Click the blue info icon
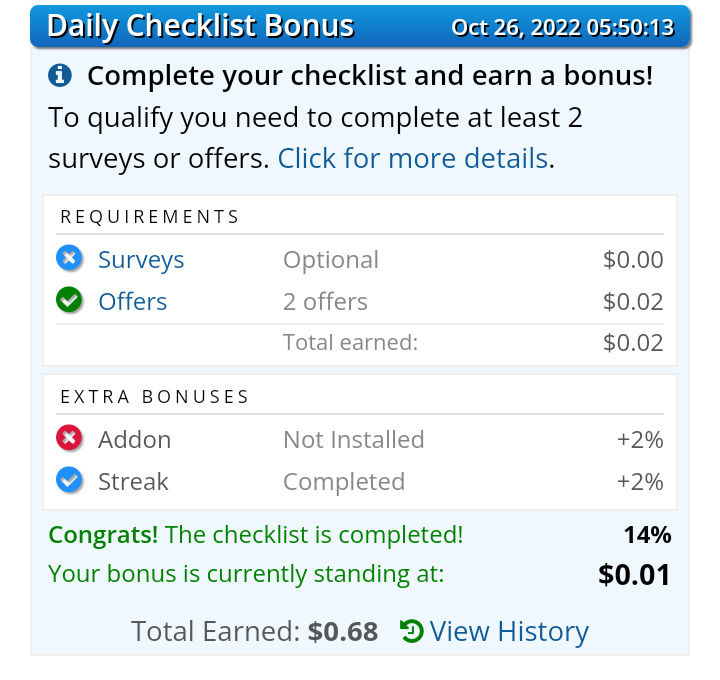 coord(60,75)
